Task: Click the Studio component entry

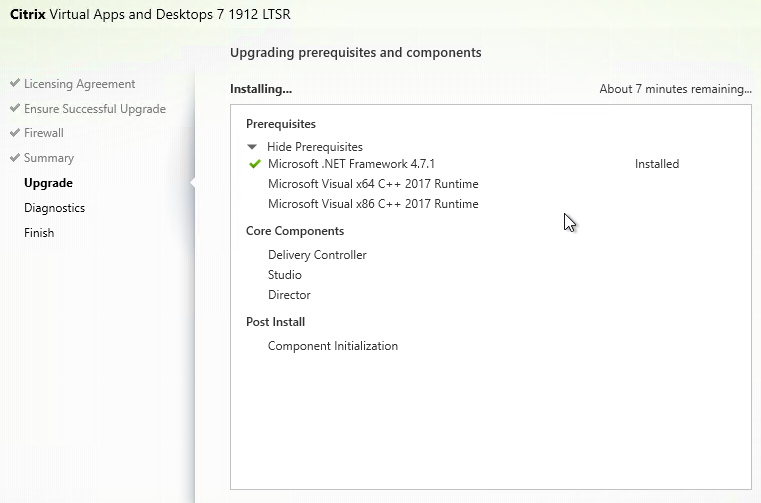Action: 284,275
